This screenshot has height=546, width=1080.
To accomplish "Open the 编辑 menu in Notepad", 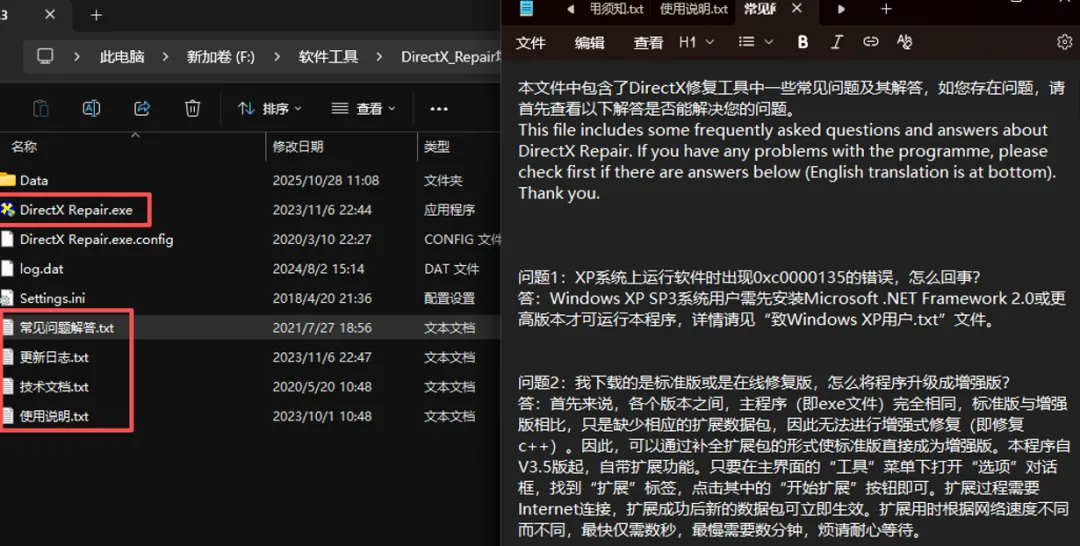I will 590,43.
